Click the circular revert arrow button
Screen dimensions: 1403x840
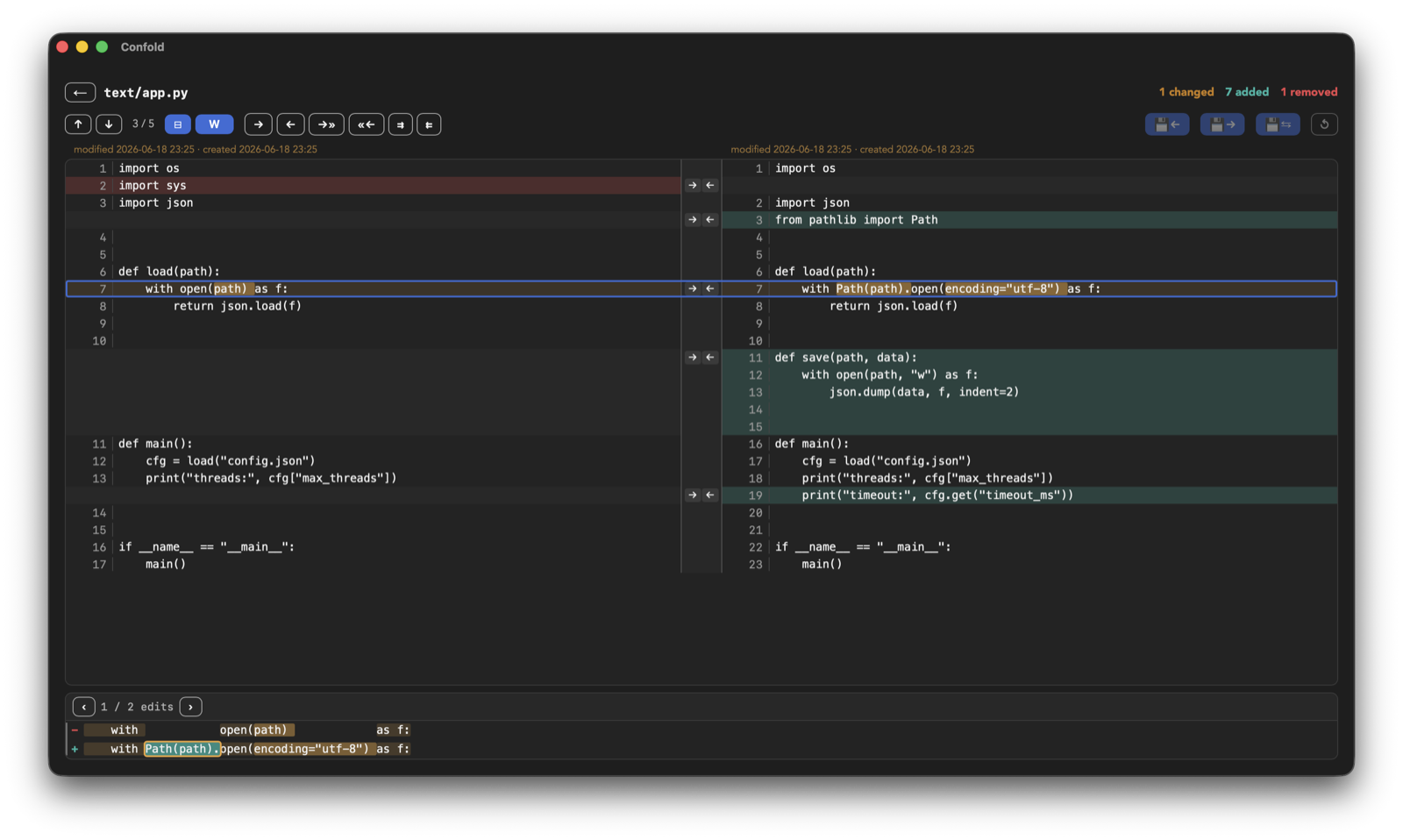click(1324, 125)
